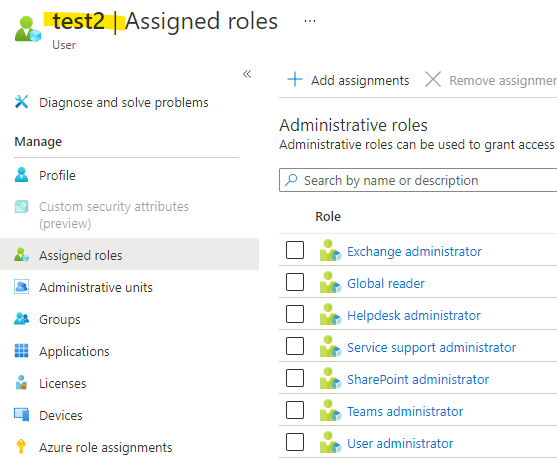557x470 pixels.
Task: Click the Diagnose and solve problems wrench icon
Action: (x=21, y=102)
